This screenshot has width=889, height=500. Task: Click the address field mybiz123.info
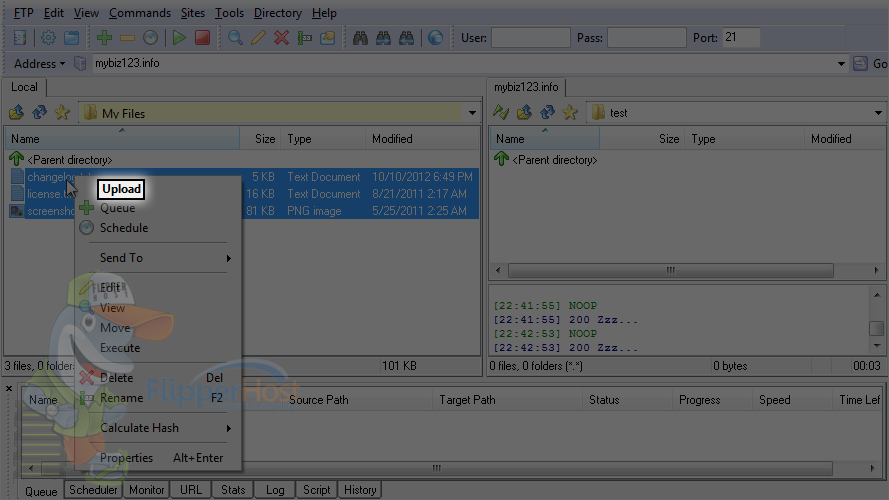tap(465, 63)
